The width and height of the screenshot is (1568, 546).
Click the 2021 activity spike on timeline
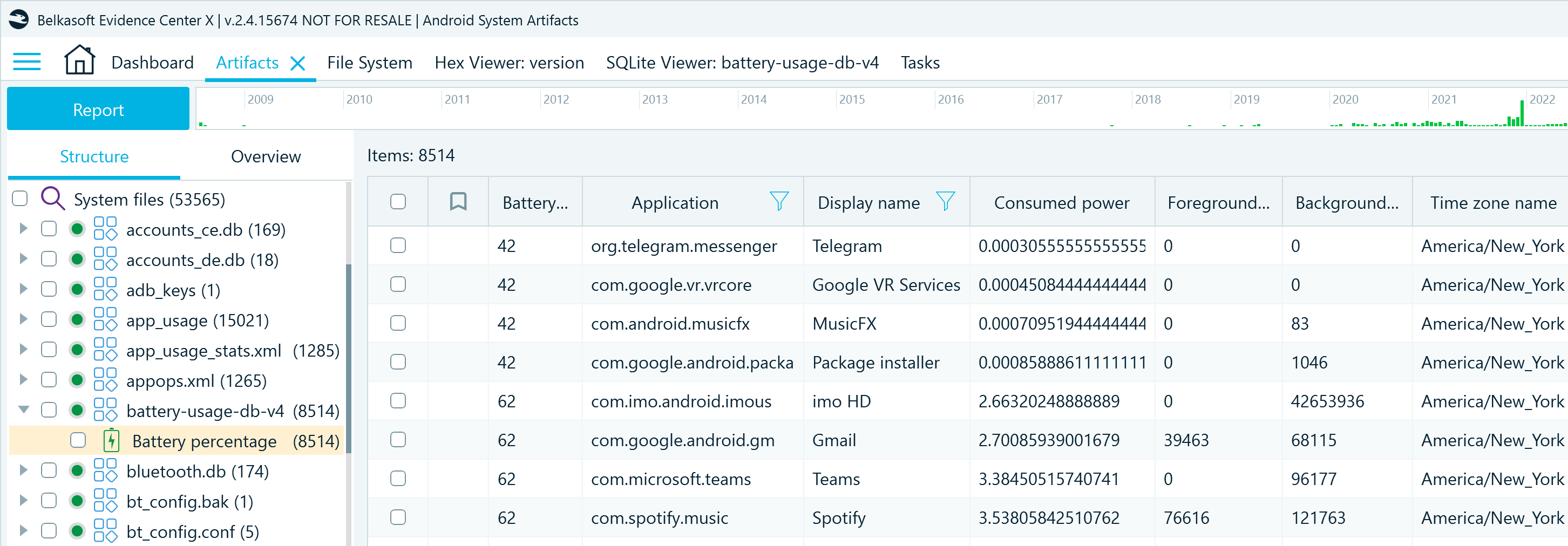[1522, 113]
